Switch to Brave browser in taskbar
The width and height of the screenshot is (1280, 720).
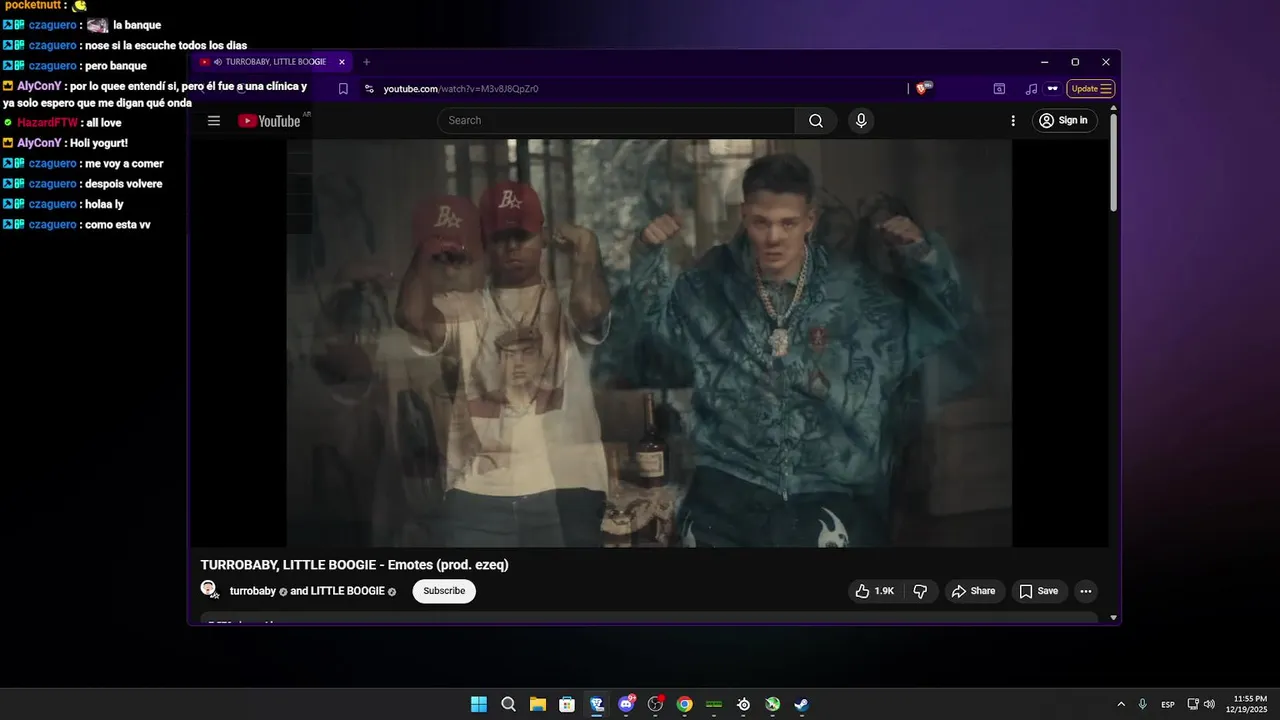click(x=597, y=704)
